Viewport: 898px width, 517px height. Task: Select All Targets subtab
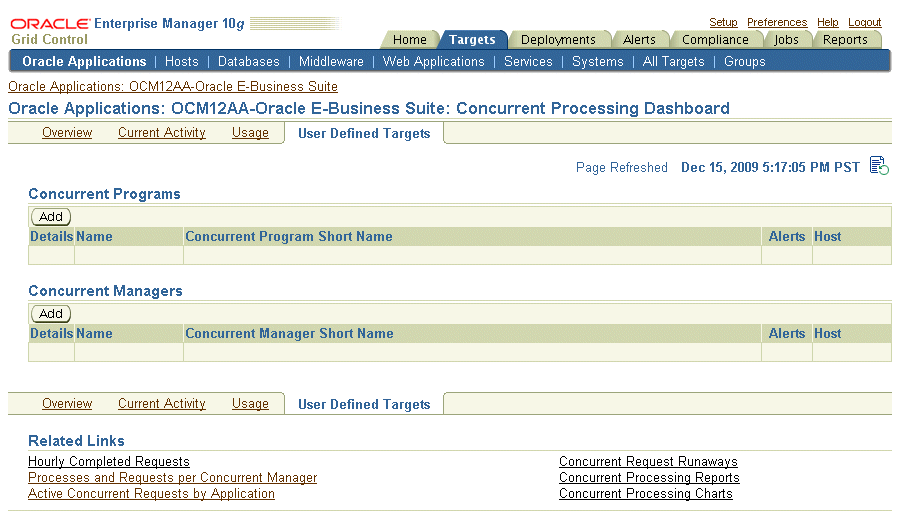click(x=674, y=62)
